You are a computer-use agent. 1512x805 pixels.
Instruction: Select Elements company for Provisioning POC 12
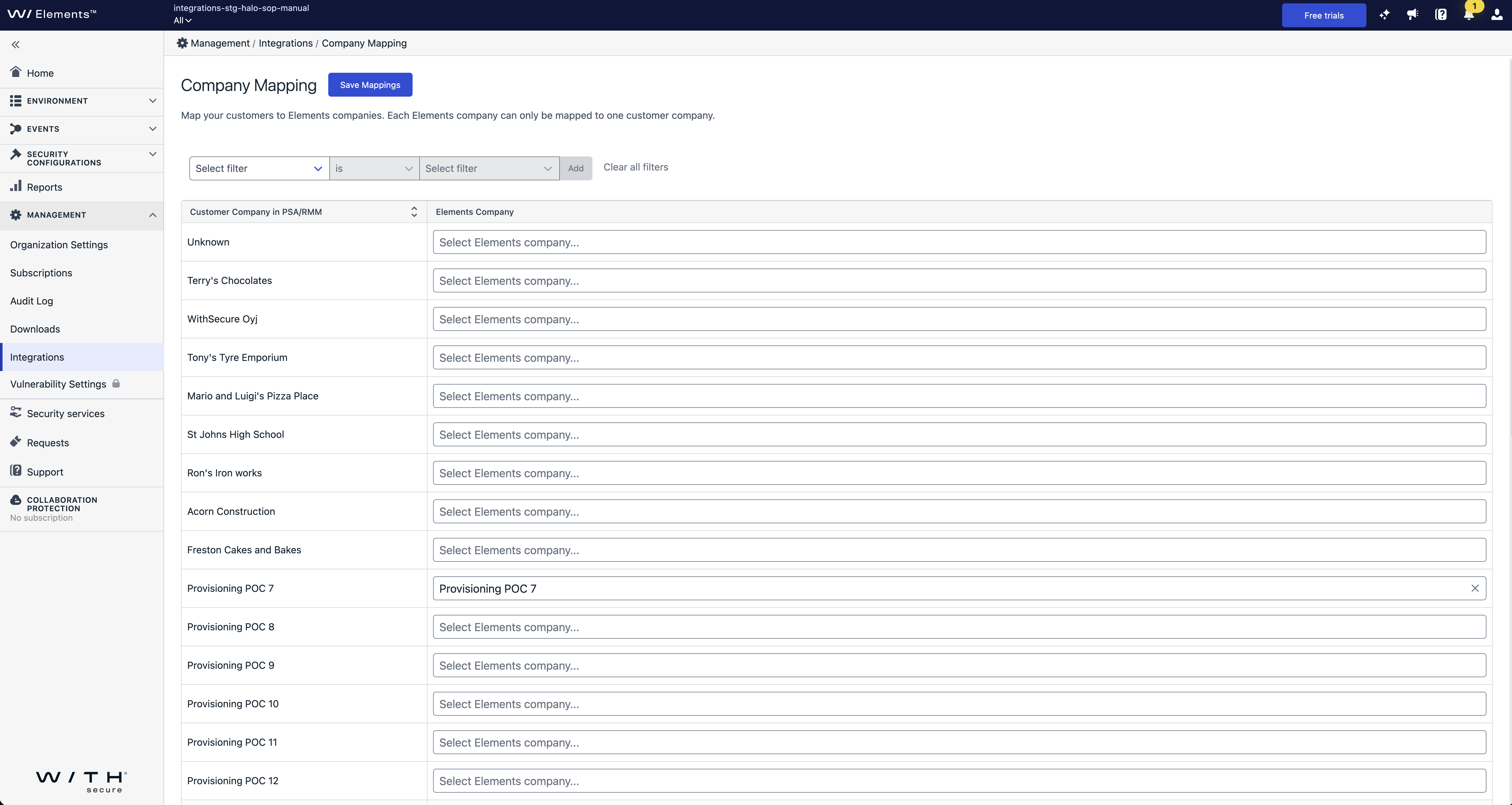pyautogui.click(x=959, y=781)
